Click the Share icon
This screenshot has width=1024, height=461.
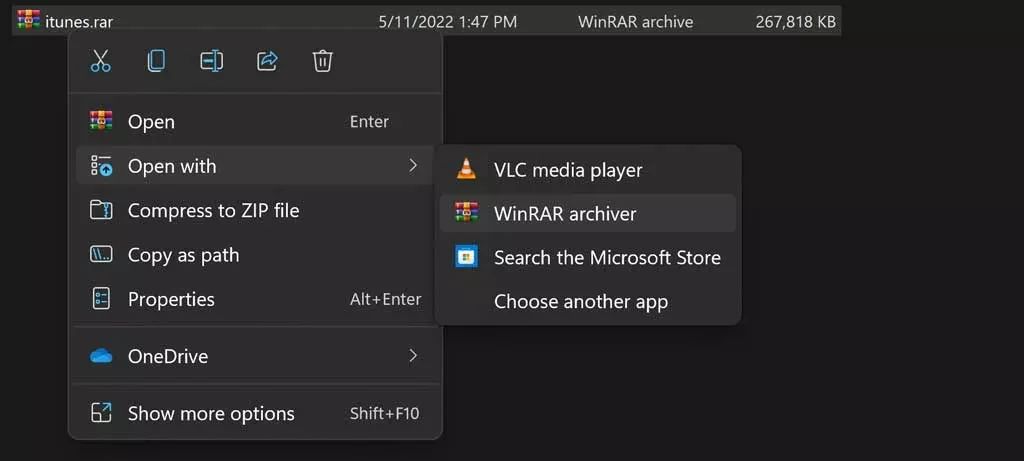click(x=267, y=61)
